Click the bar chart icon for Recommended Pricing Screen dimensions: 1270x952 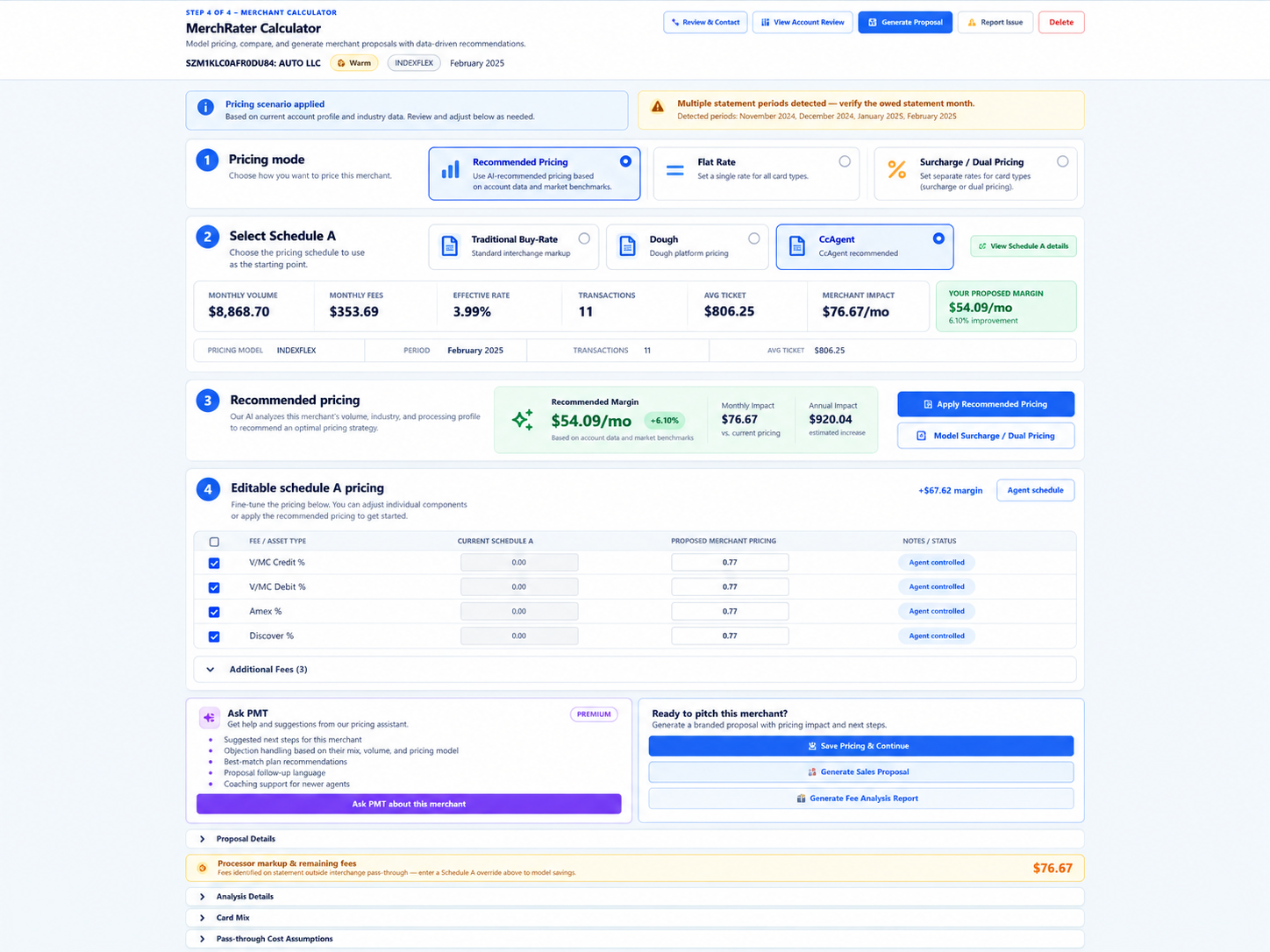(x=450, y=170)
